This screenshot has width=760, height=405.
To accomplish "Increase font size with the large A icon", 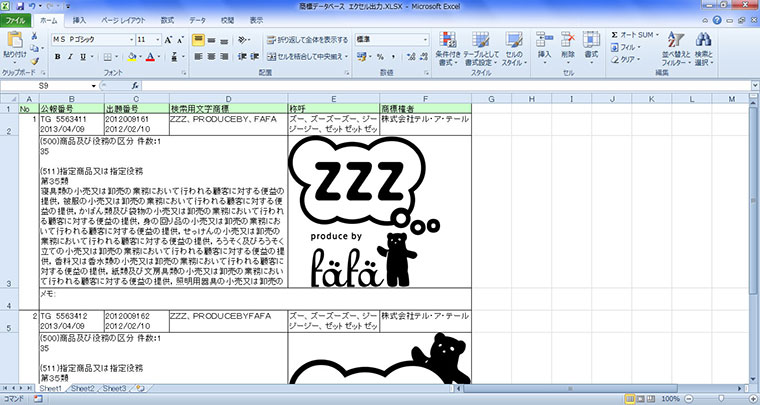I will point(168,40).
